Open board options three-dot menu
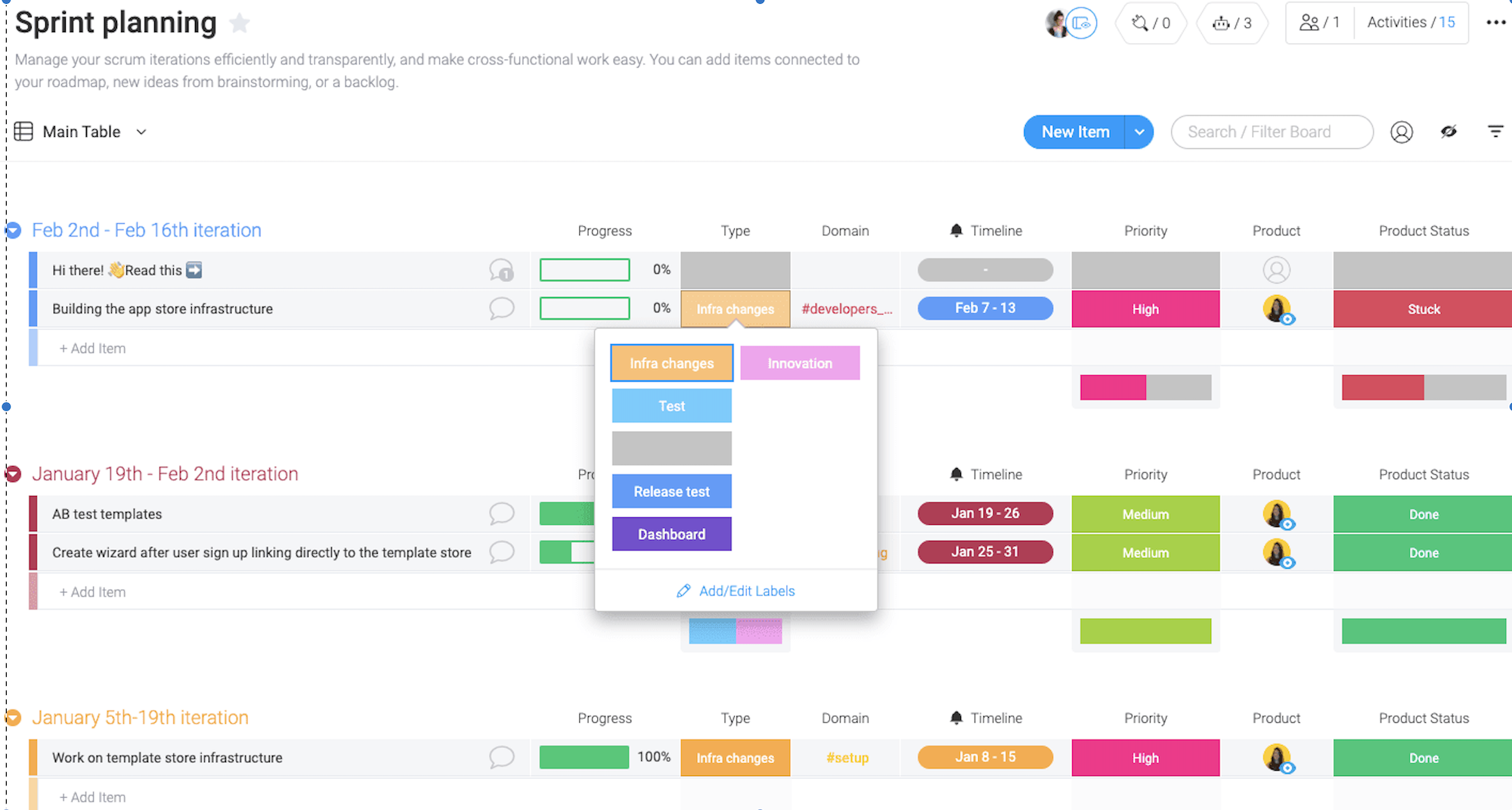 pos(1495,23)
